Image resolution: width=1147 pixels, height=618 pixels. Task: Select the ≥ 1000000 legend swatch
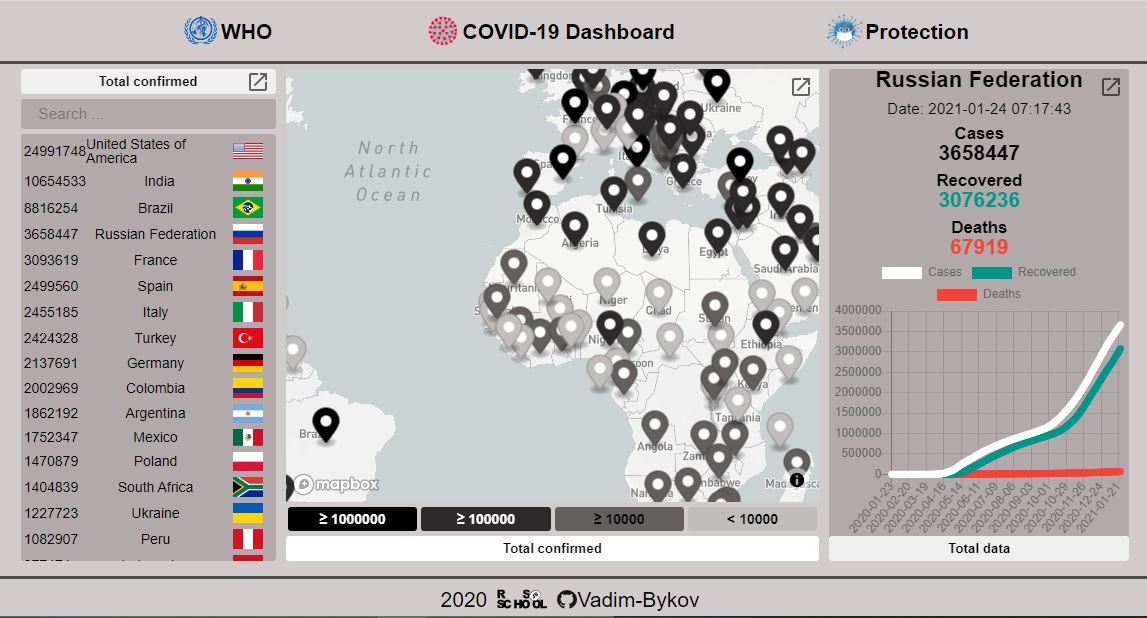tap(351, 519)
